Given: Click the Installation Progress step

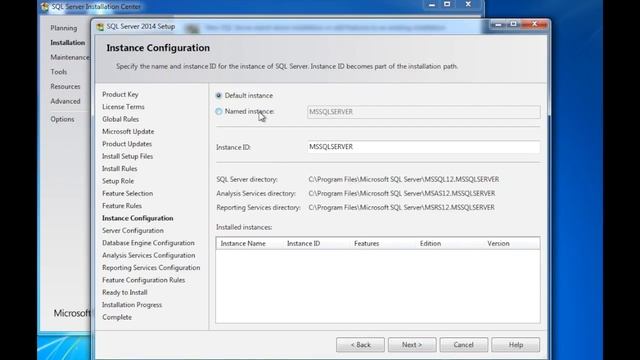Looking at the screenshot, I should pyautogui.click(x=132, y=305).
